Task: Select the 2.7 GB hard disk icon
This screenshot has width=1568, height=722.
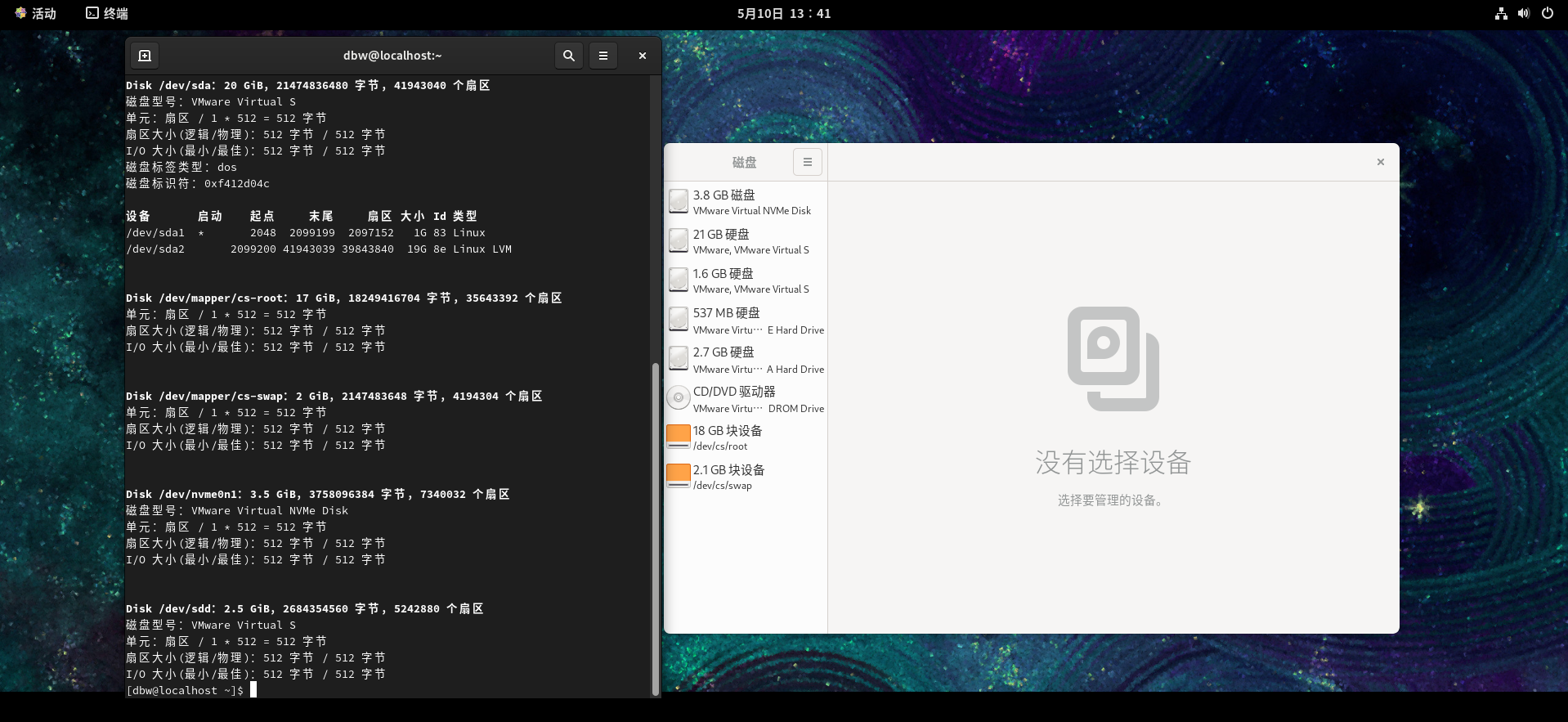Action: point(679,359)
